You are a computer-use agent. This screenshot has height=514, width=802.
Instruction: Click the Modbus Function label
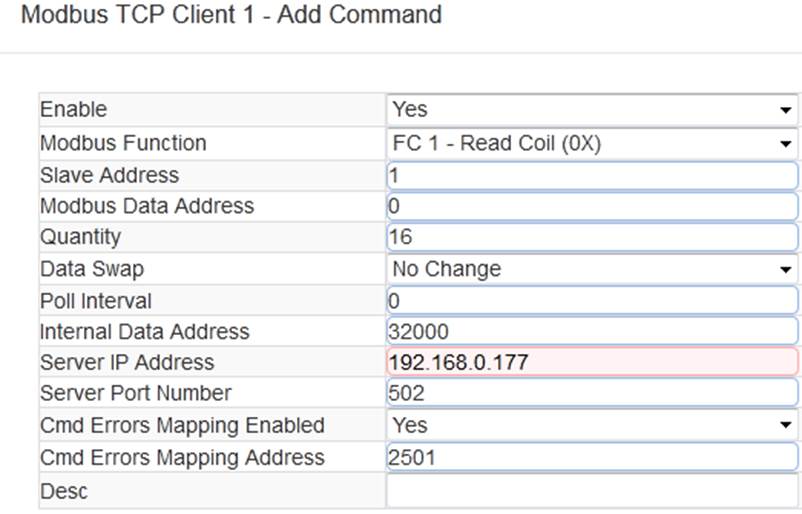123,143
